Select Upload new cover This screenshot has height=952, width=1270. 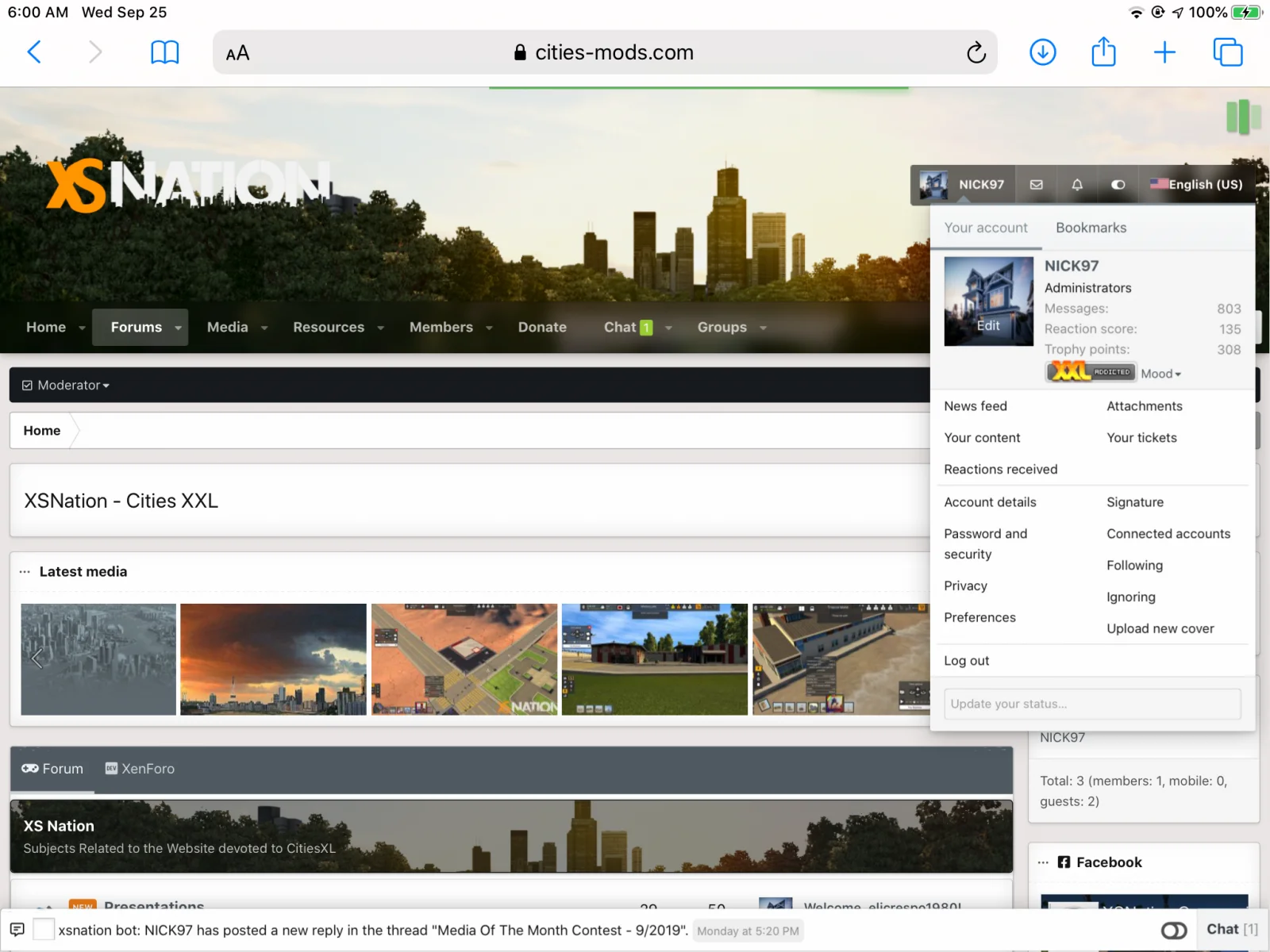[x=1160, y=629]
